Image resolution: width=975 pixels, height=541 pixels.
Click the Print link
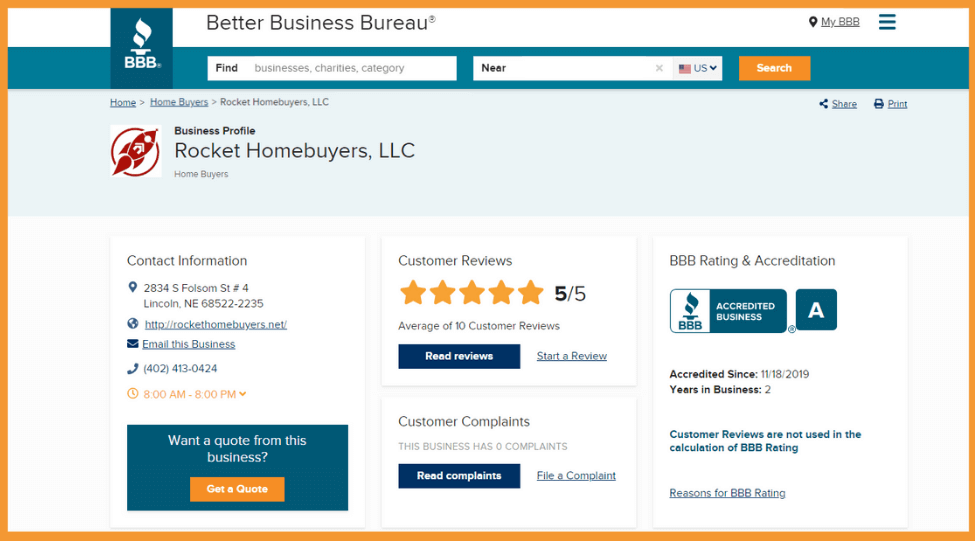pyautogui.click(x=897, y=104)
